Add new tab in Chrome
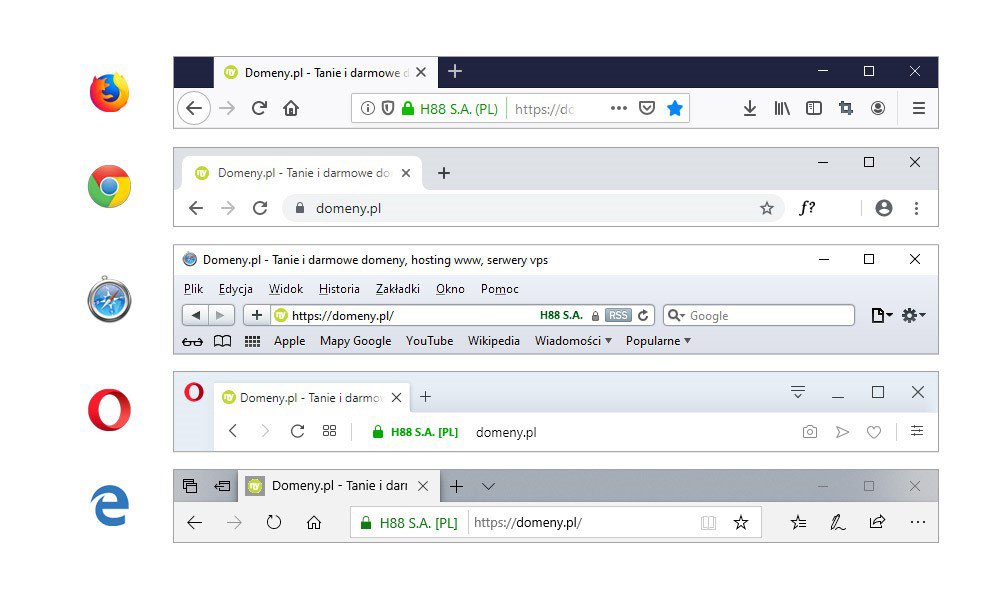 pyautogui.click(x=444, y=173)
